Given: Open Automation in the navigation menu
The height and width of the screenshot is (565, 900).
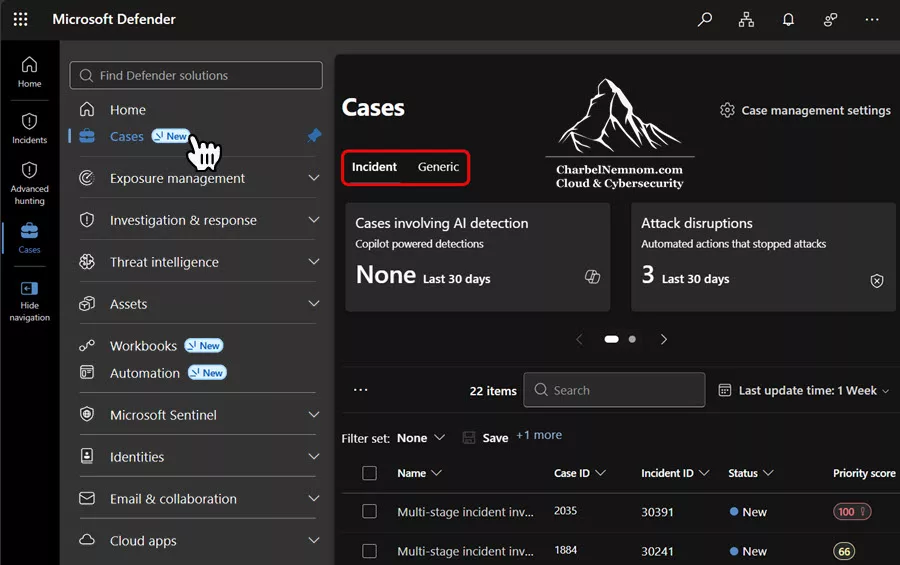Looking at the screenshot, I should pos(145,373).
